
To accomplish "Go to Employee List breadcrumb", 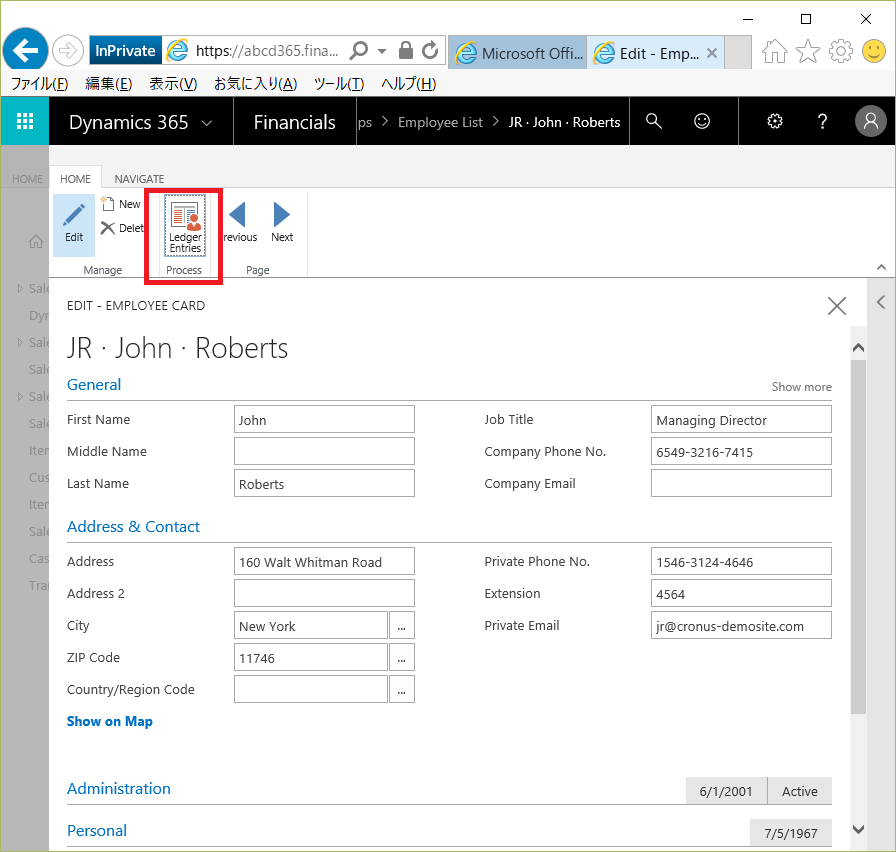I will 440,122.
